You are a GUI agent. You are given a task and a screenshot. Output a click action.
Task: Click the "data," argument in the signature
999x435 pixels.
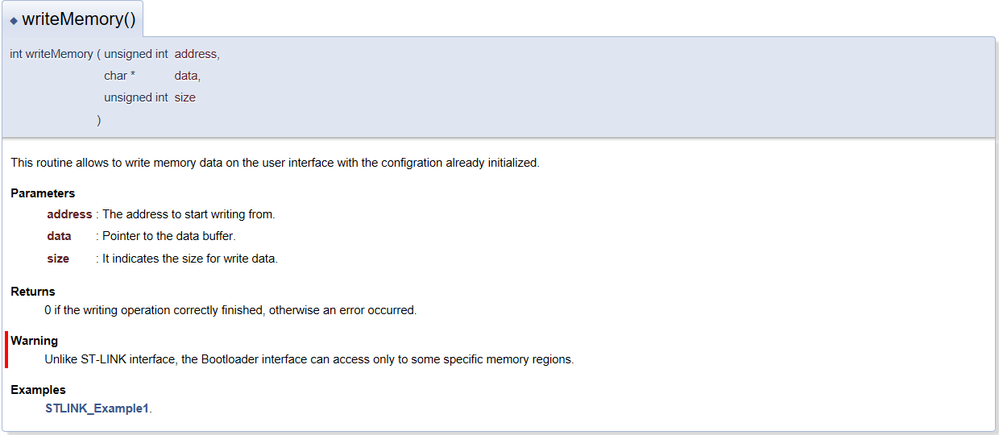[188, 76]
